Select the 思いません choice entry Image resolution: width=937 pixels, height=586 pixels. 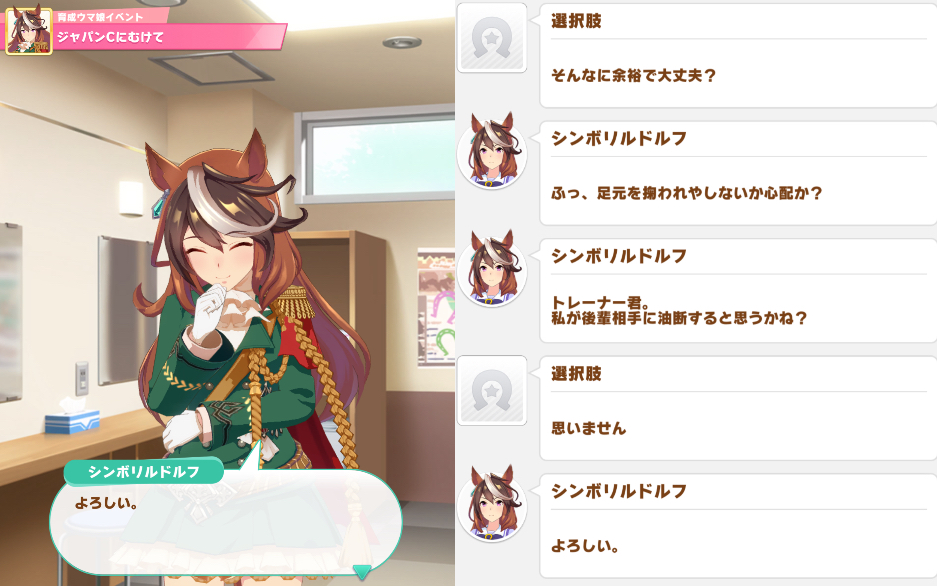(738, 408)
